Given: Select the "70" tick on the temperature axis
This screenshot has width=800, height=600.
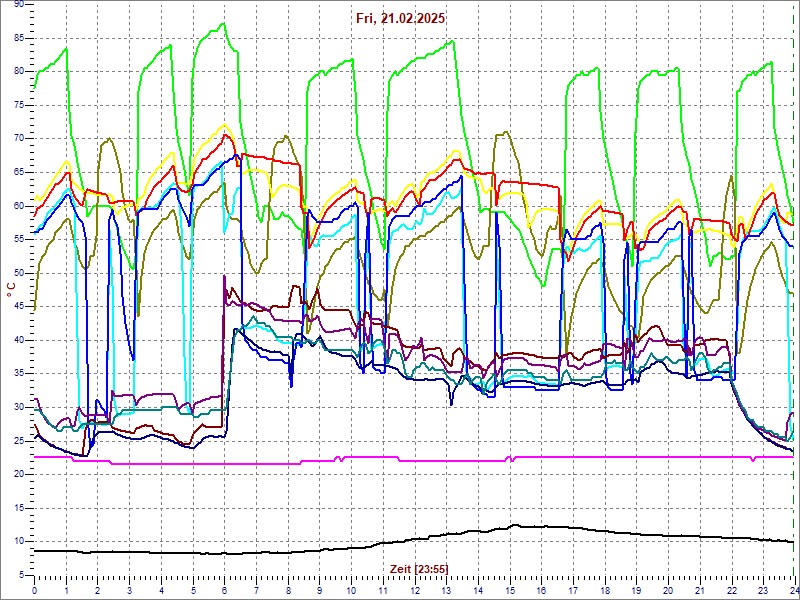Looking at the screenshot, I should (x=19, y=138).
